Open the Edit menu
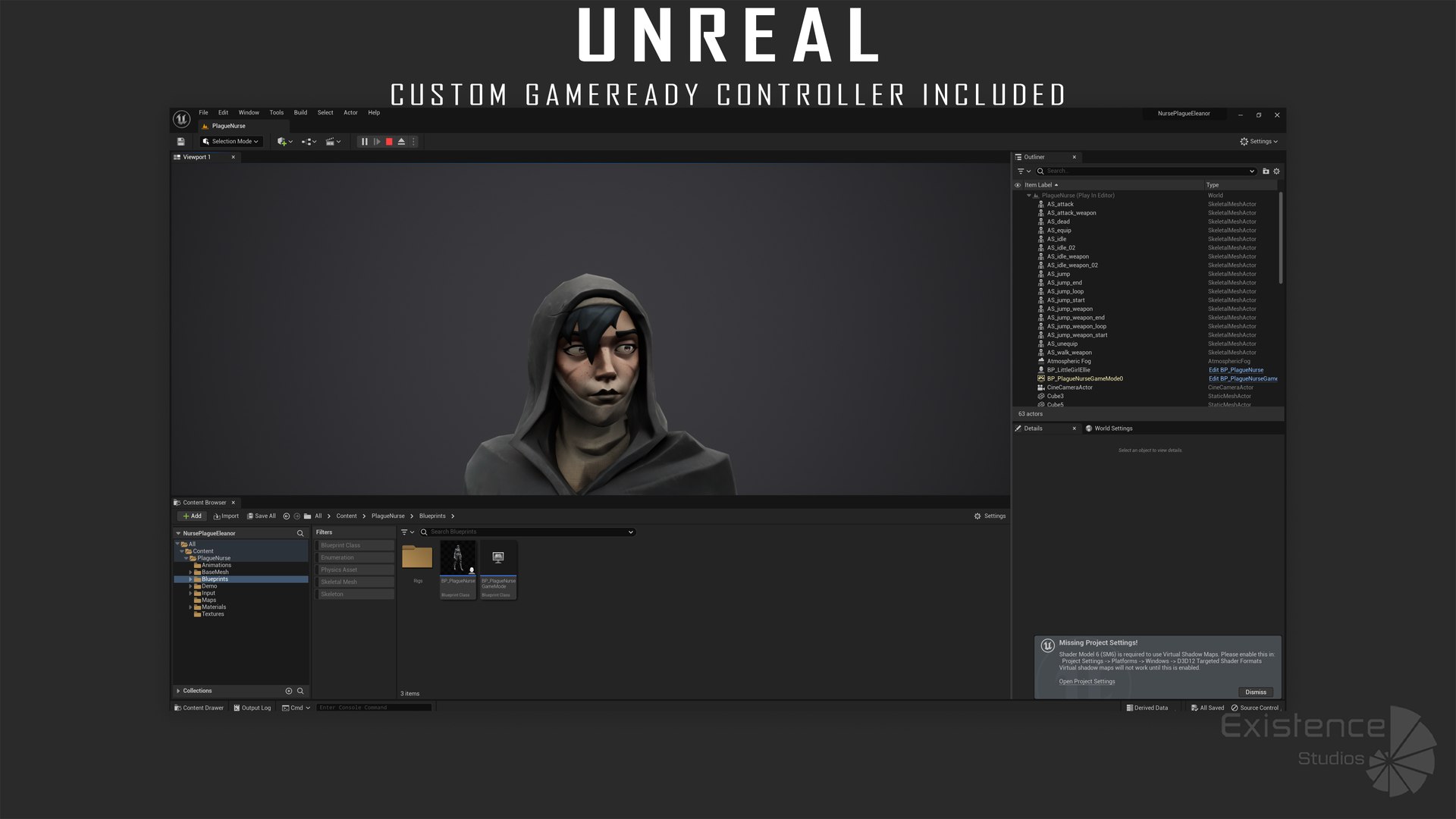This screenshot has height=819, width=1456. [223, 113]
